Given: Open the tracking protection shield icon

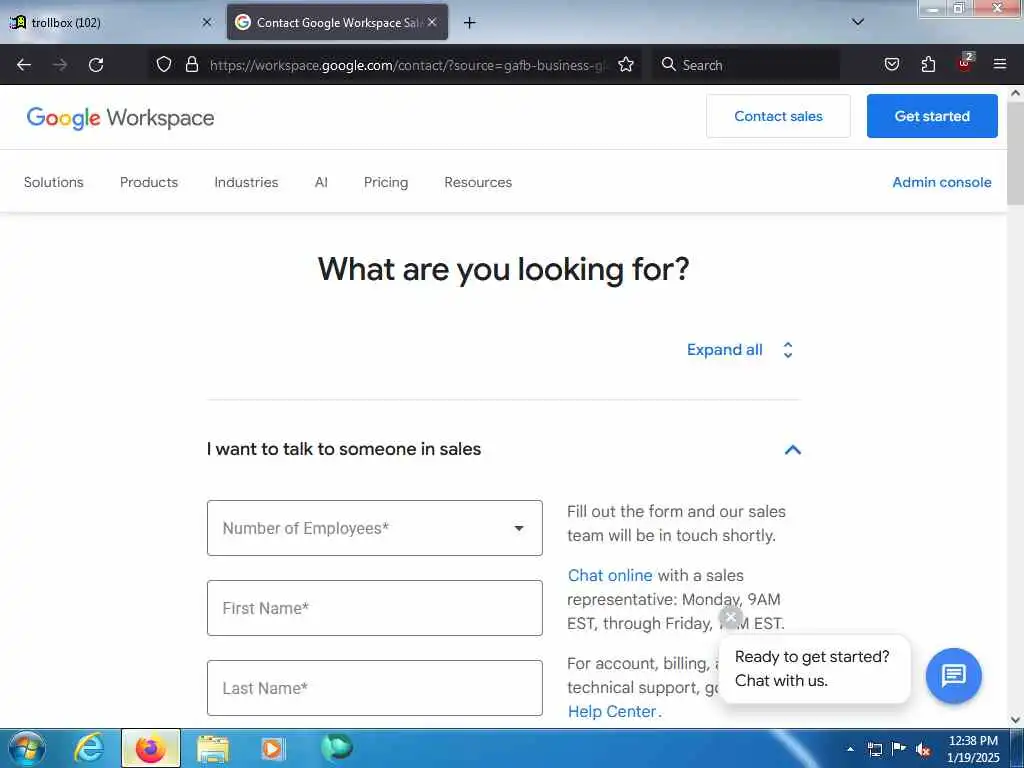Looking at the screenshot, I should pos(164,64).
